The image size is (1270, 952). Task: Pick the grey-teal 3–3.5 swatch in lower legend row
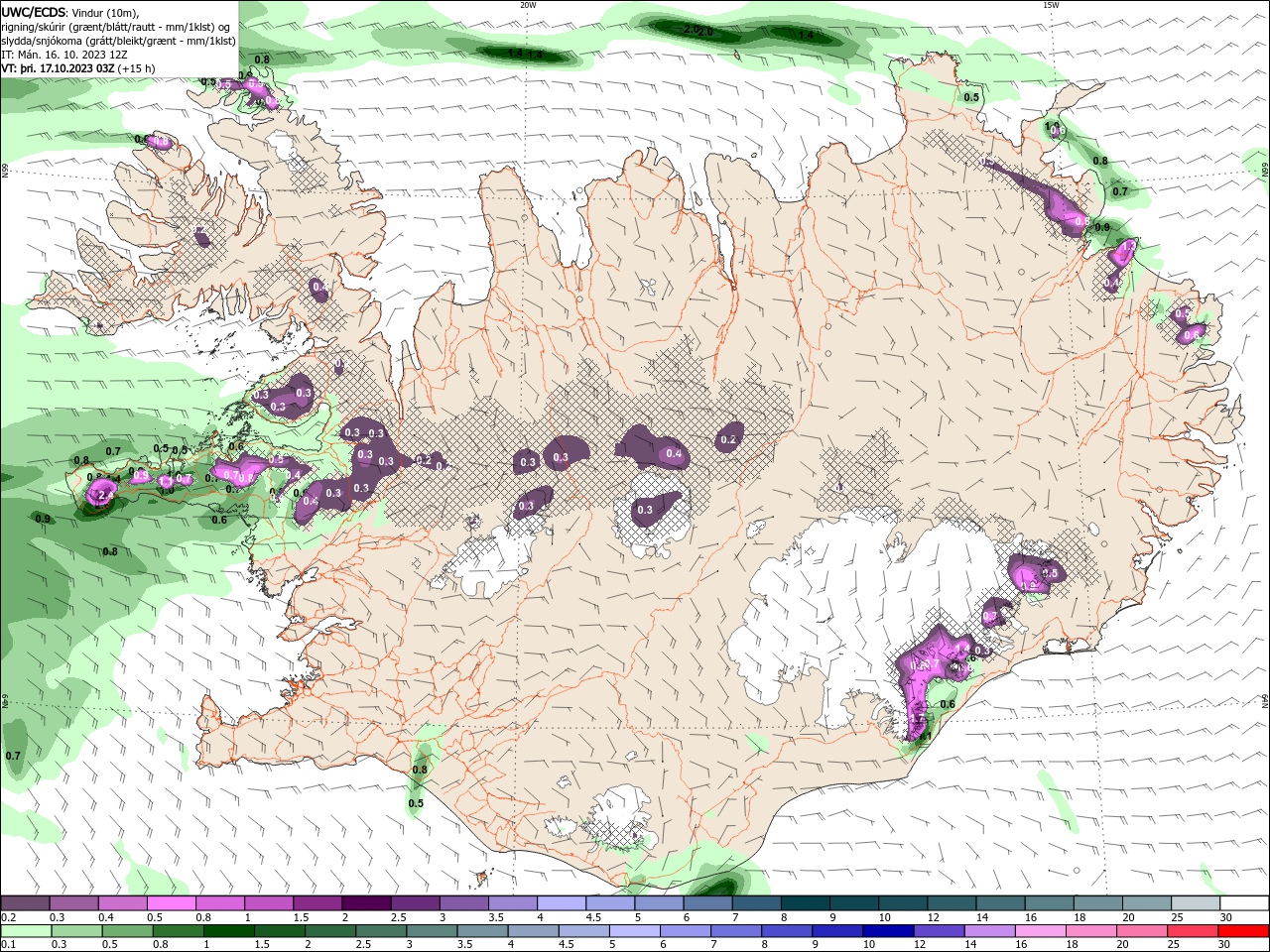point(432,931)
